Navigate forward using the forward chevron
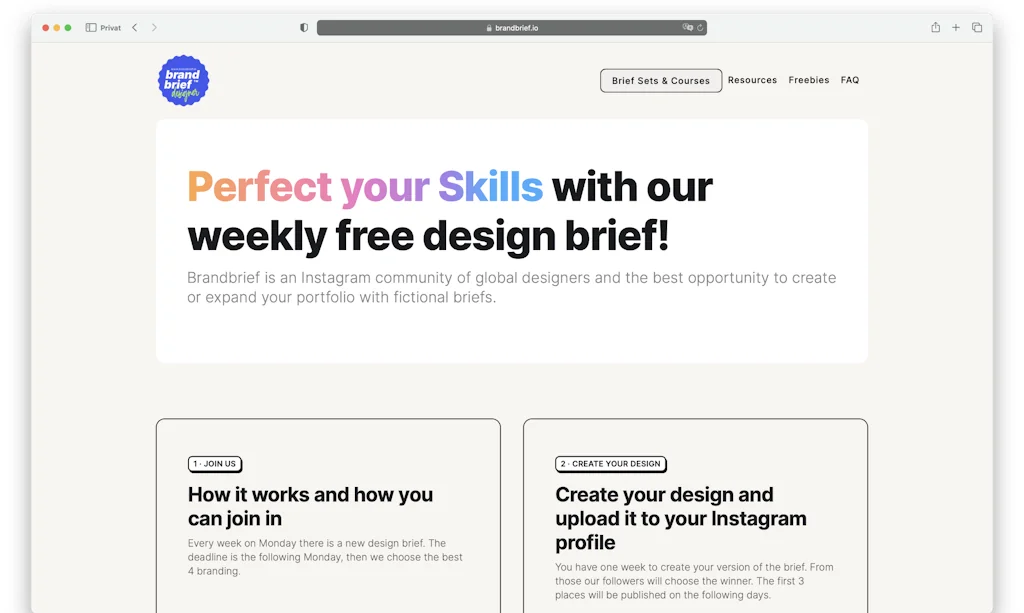The image size is (1024, 613). pos(155,27)
